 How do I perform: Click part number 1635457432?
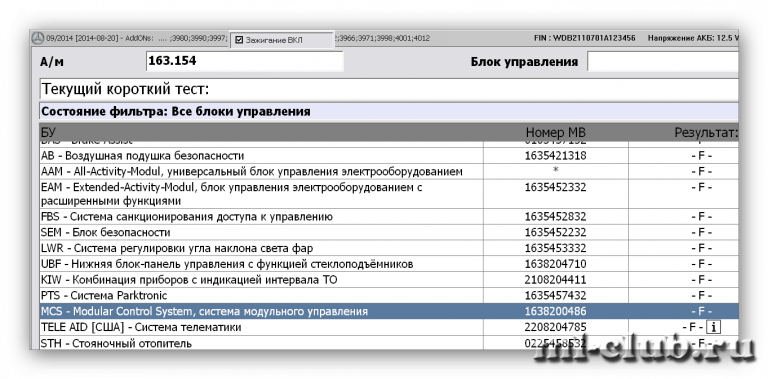click(x=555, y=295)
